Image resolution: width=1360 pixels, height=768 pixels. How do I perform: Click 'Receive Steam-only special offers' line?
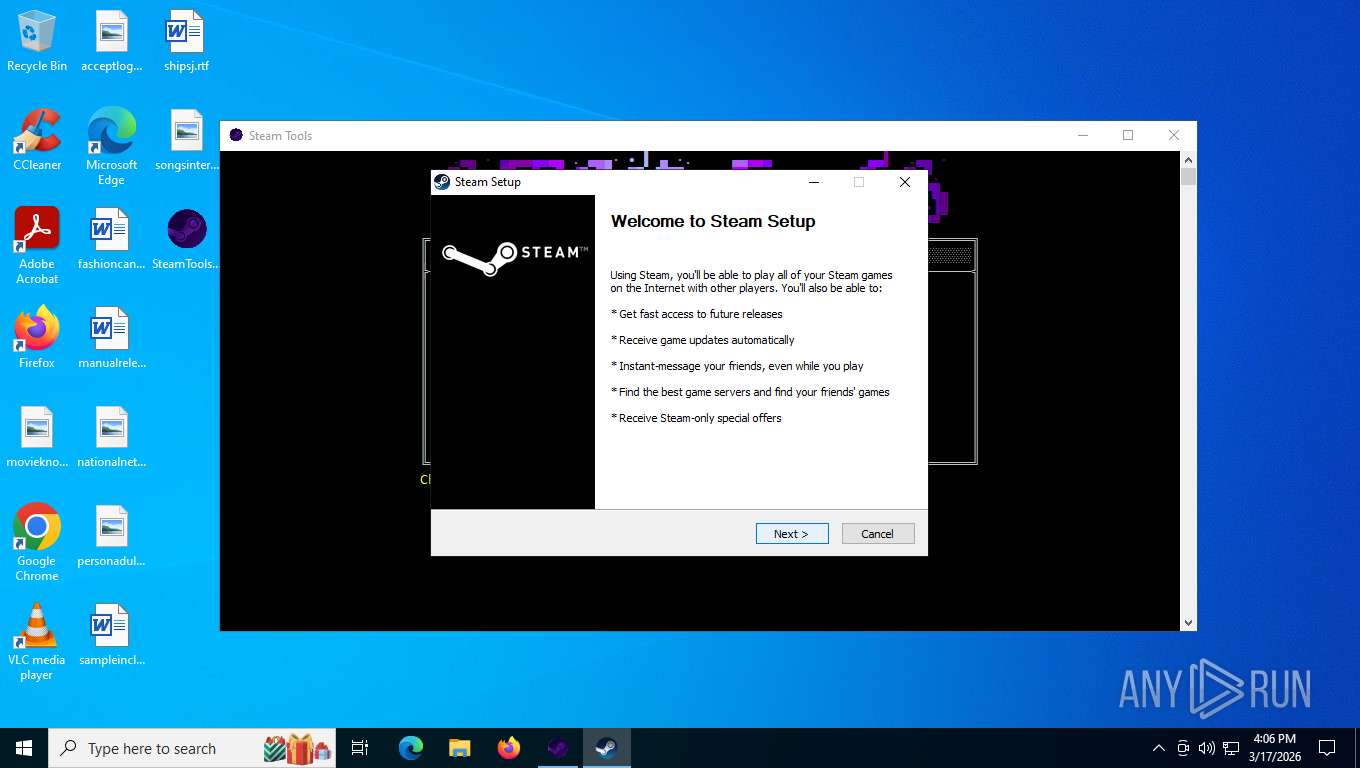click(x=696, y=418)
